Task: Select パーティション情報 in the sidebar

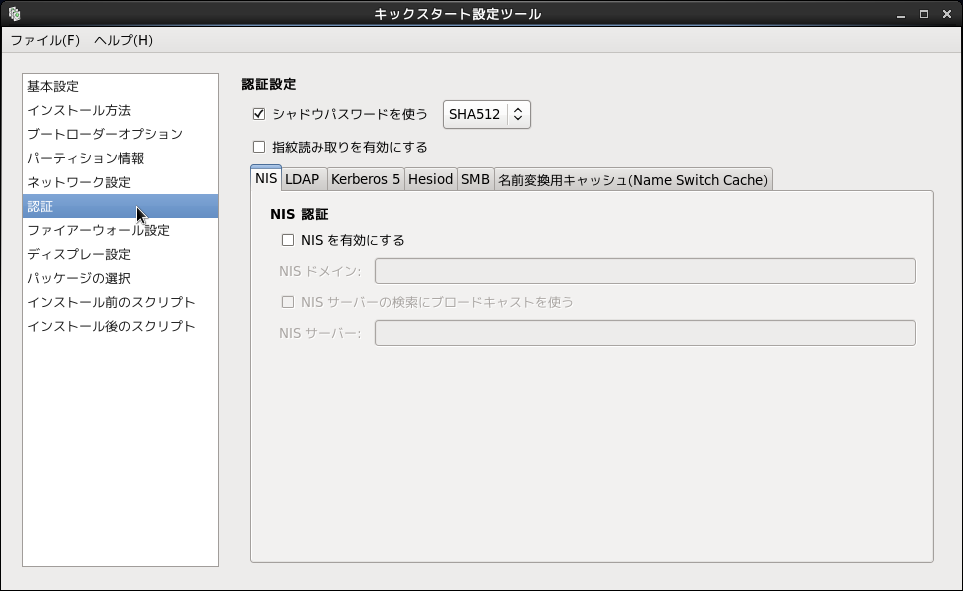Action: [x=86, y=158]
